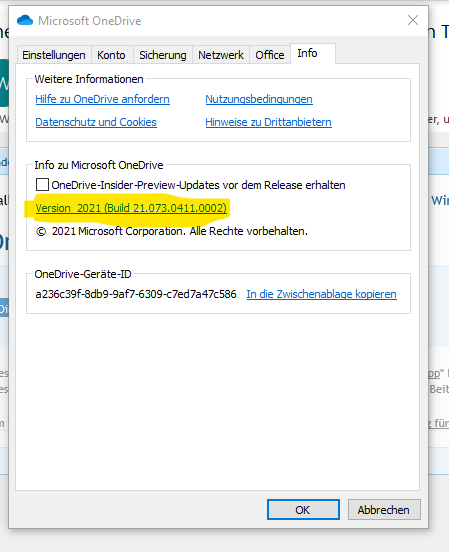Viewport: 449px width, 552px height.
Task: Open the Einstellungen tab
Action: [x=54, y=55]
